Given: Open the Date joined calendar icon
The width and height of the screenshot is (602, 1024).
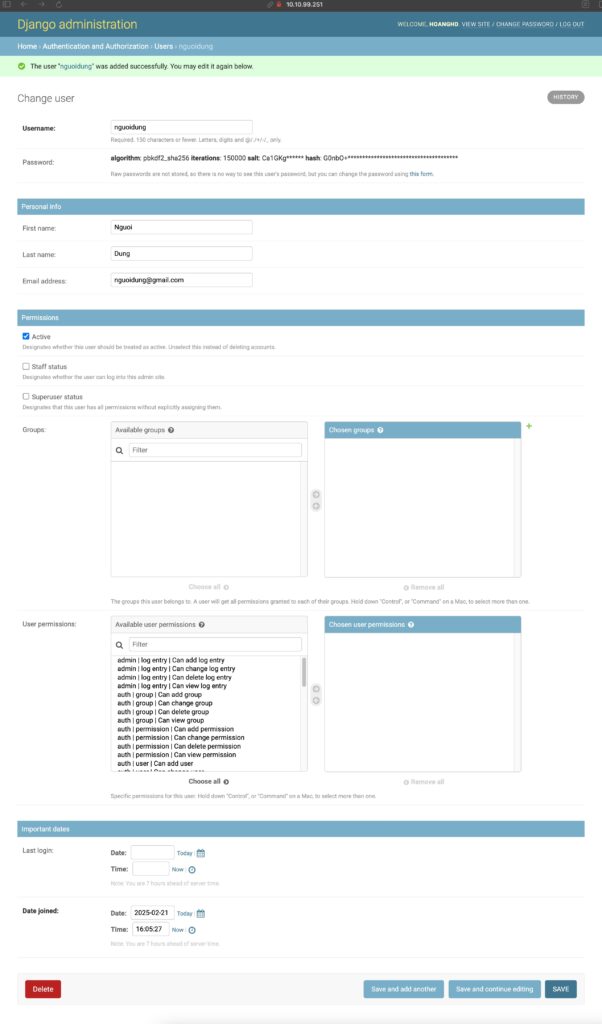Looking at the screenshot, I should click(200, 914).
